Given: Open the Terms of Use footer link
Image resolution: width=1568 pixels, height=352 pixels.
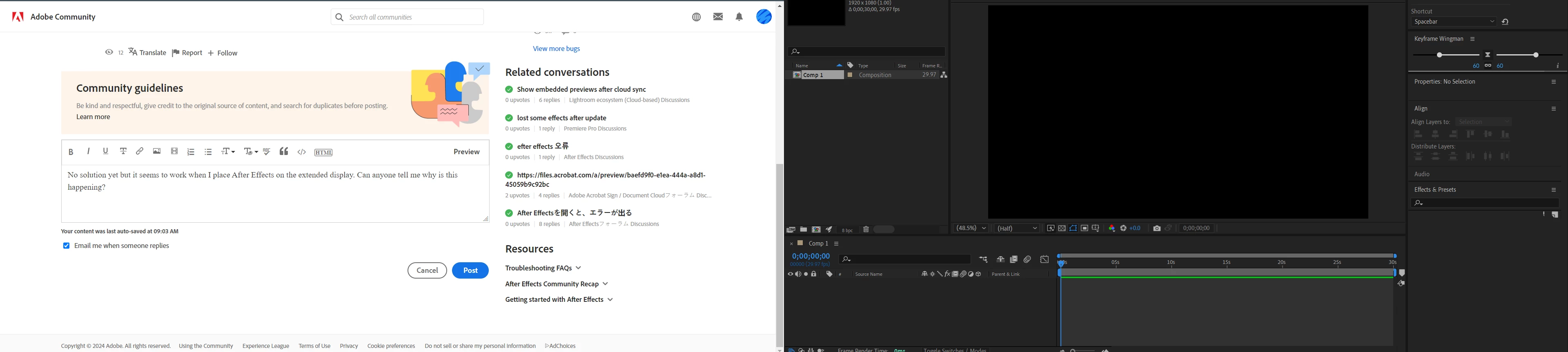Looking at the screenshot, I should click(314, 346).
